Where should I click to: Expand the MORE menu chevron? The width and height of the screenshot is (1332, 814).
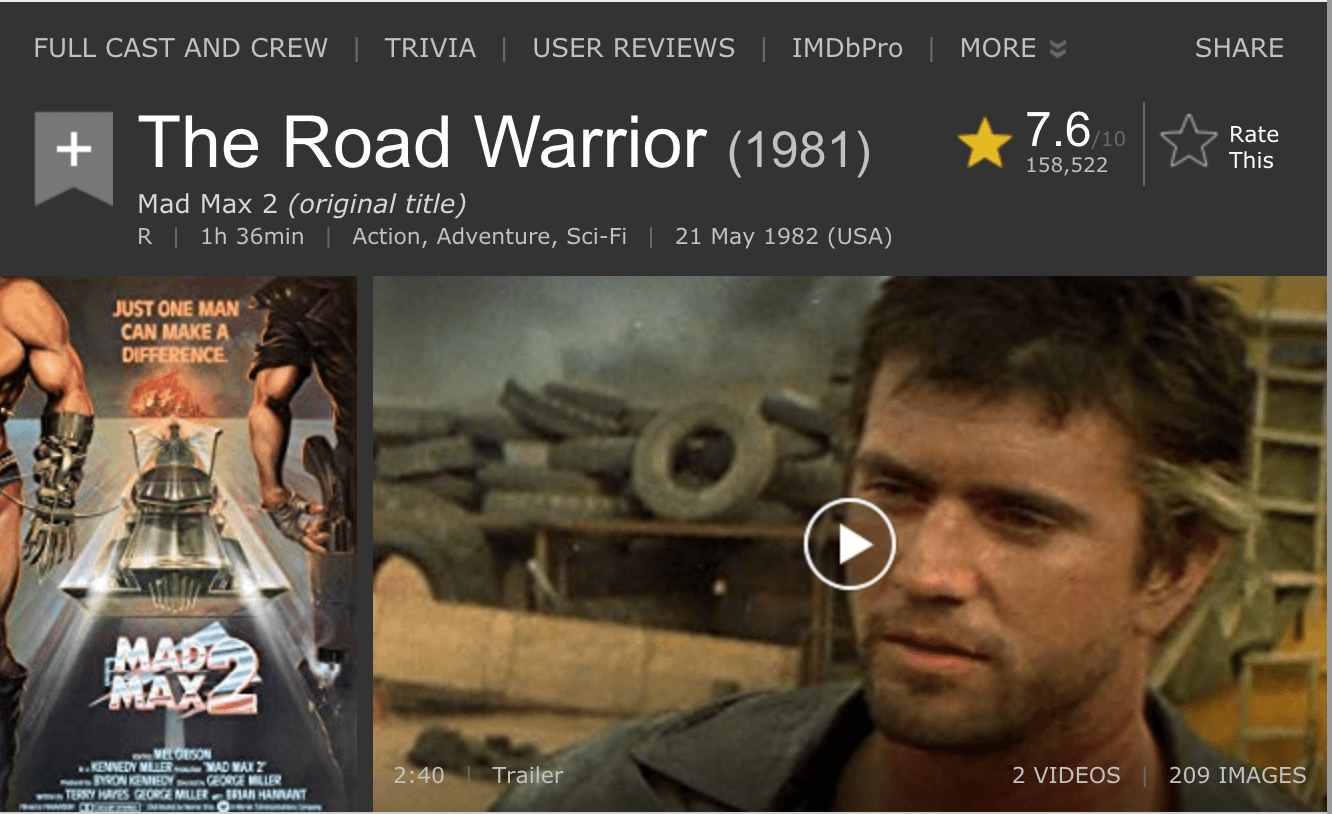[1057, 49]
